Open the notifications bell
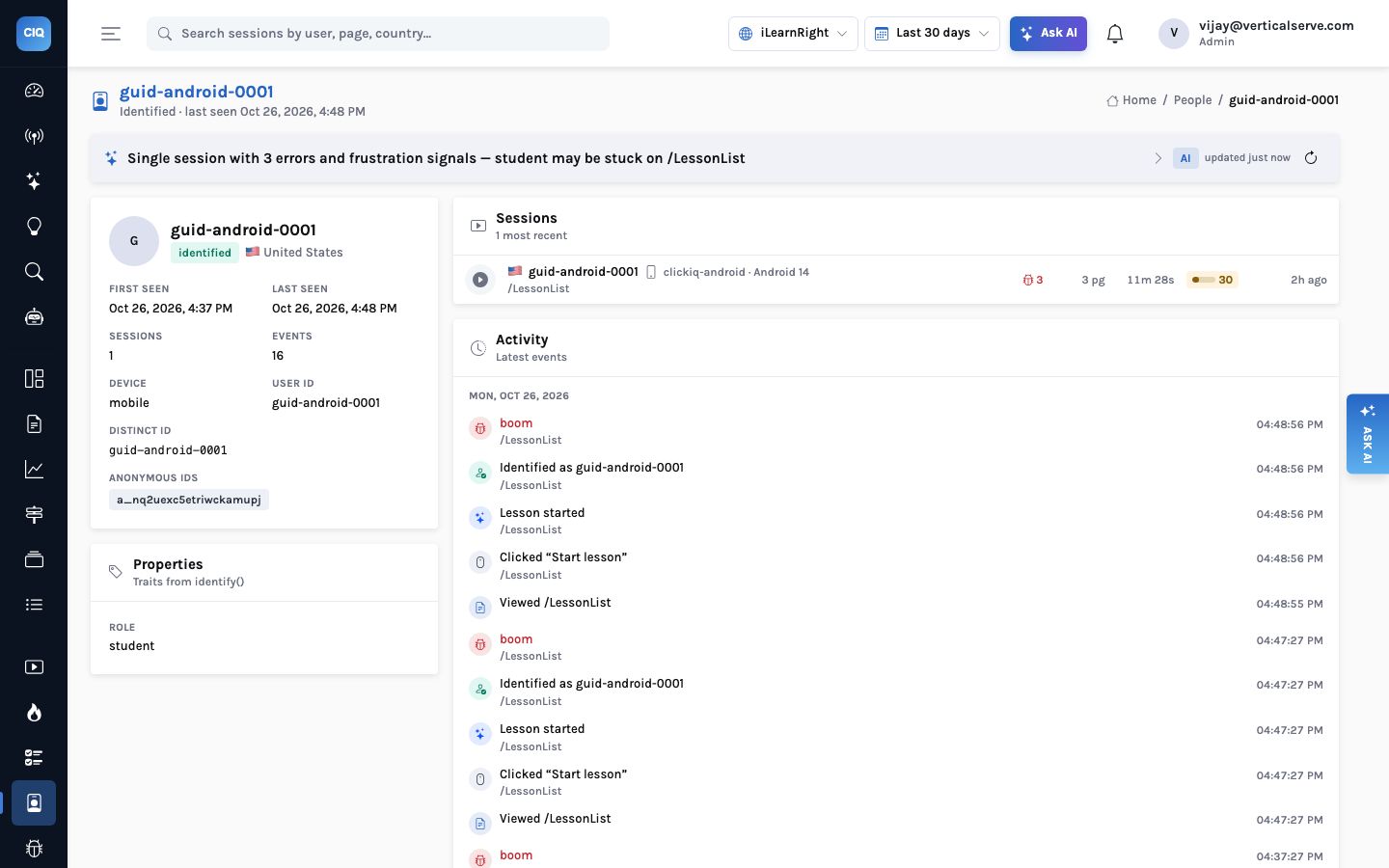The width and height of the screenshot is (1389, 868). (x=1115, y=34)
